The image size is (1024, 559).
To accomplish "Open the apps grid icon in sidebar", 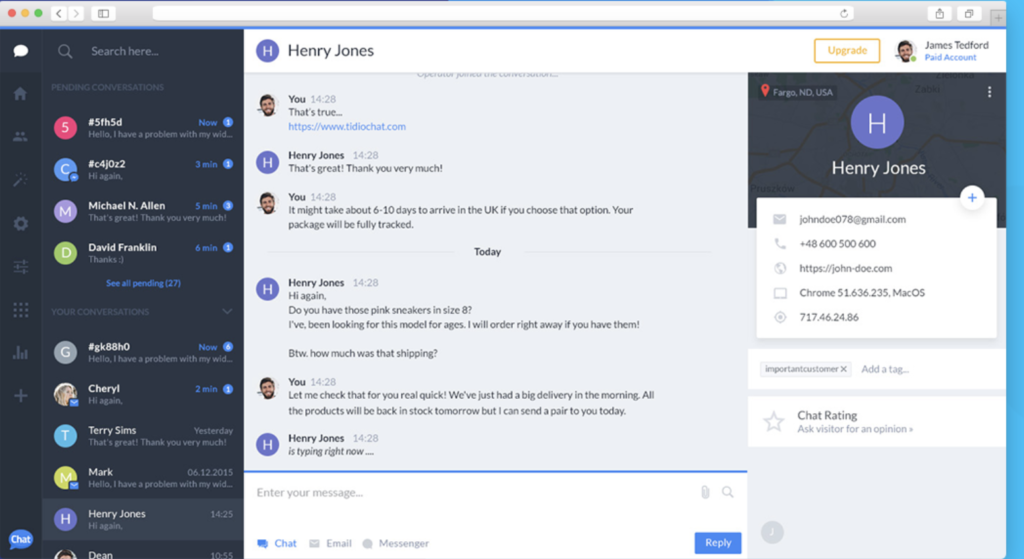I will click(x=20, y=310).
